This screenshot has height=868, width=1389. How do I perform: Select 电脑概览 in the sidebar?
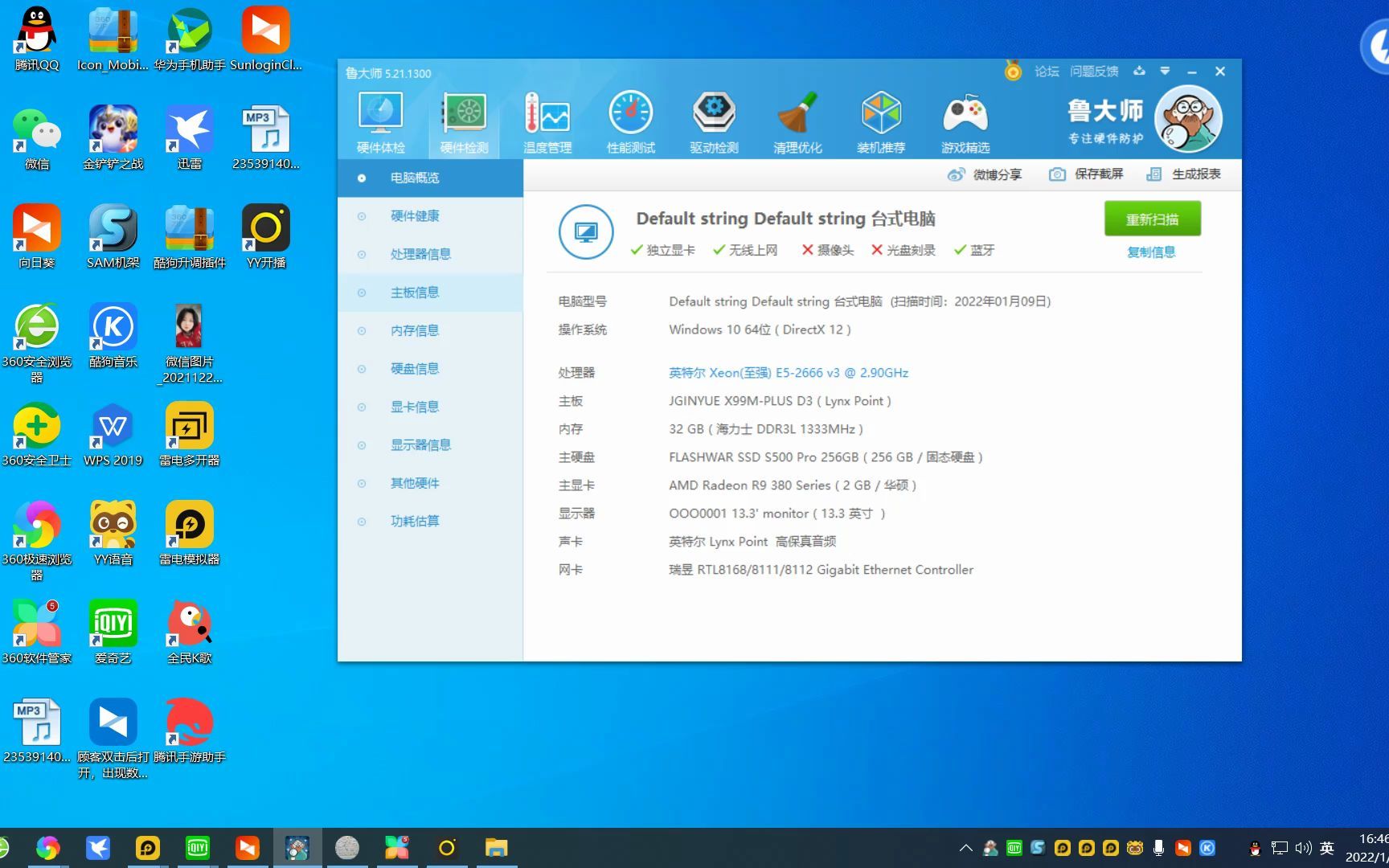(x=431, y=178)
